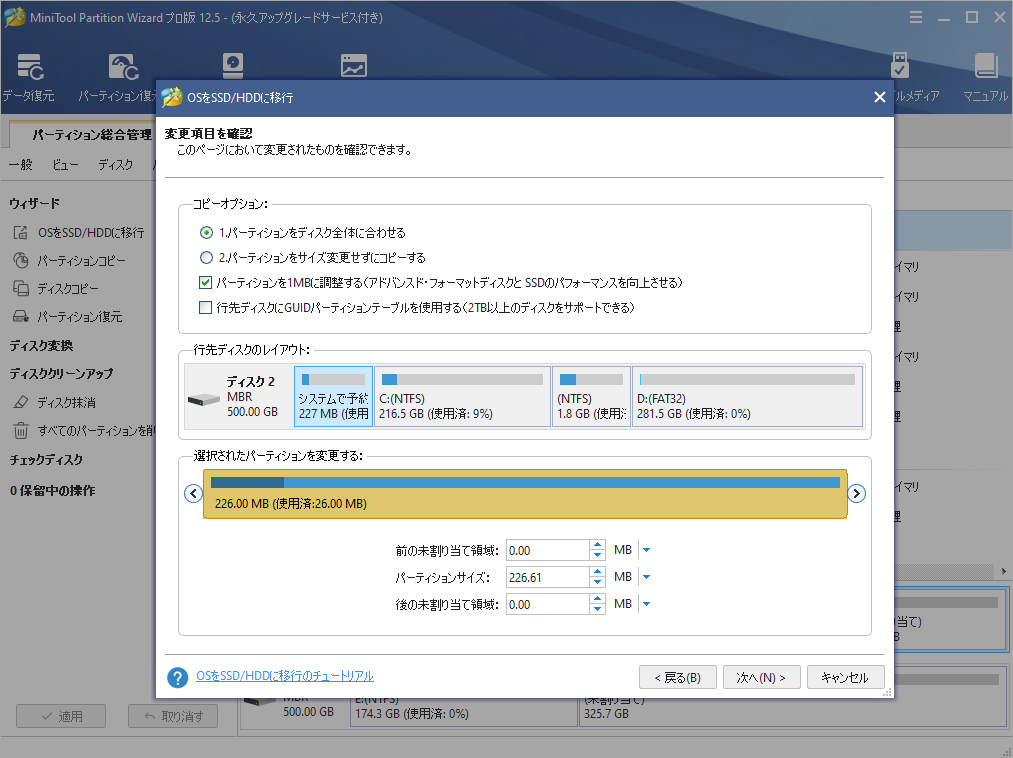
Task: Open OSをSSD/HDDに移行のチュートリアル link
Action: pyautogui.click(x=285, y=676)
